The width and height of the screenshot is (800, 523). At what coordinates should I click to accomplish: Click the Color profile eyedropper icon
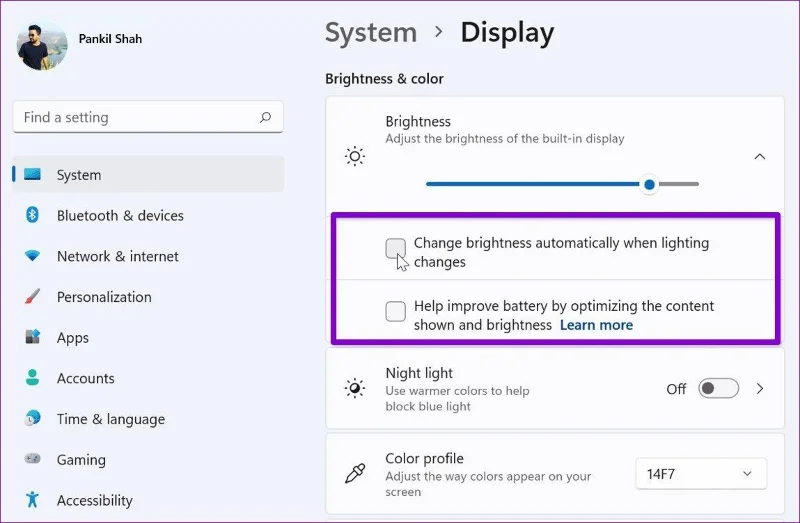355,474
